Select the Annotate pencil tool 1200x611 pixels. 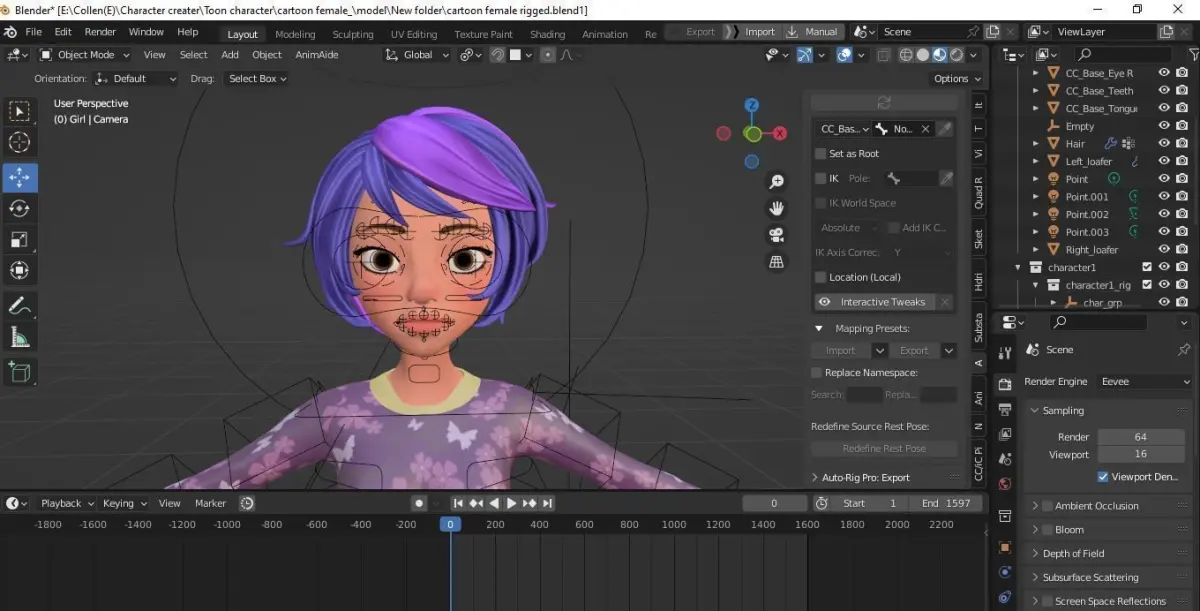pos(20,306)
